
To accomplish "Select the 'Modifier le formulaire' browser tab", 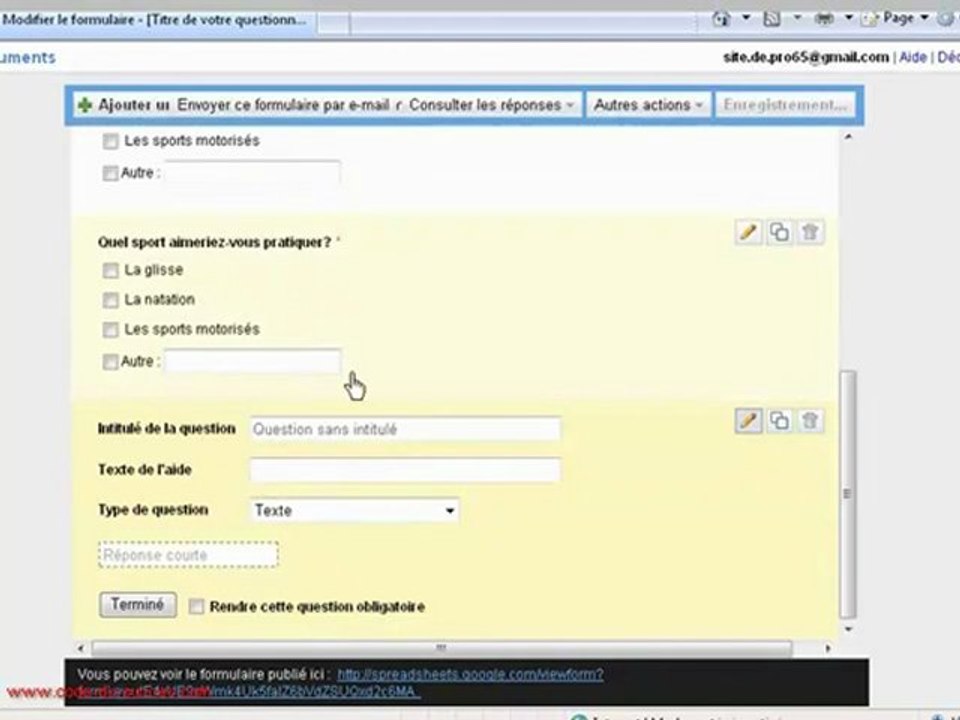I will pos(156,20).
